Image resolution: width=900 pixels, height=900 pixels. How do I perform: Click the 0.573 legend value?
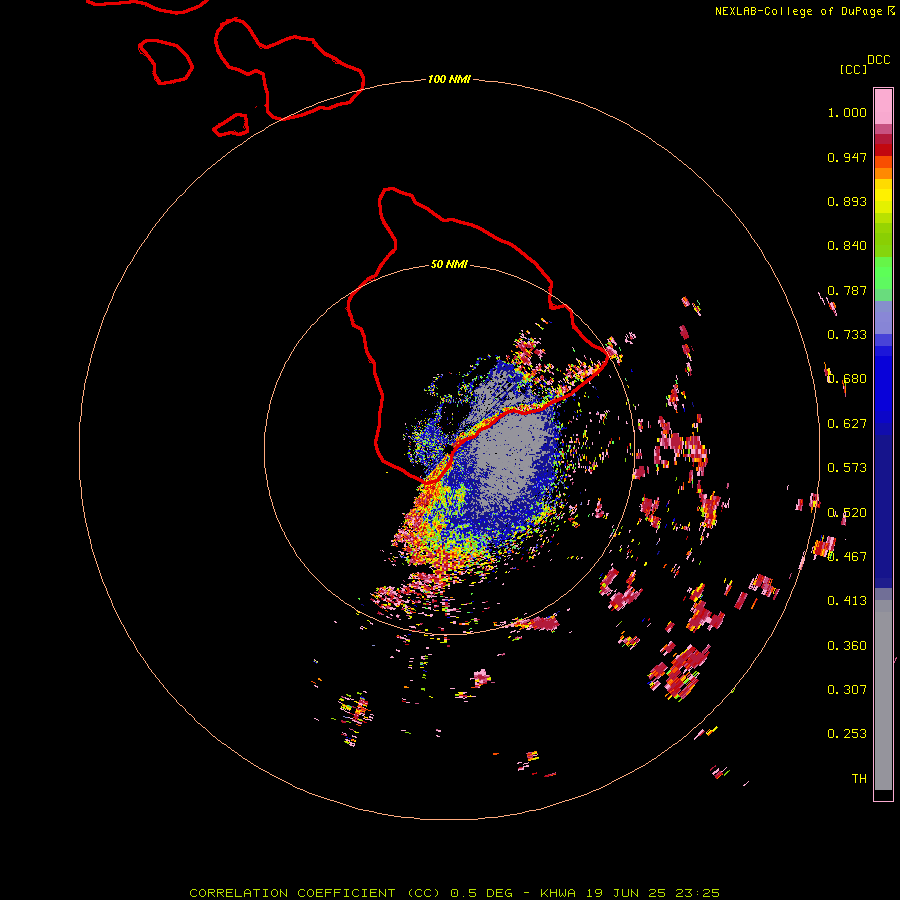pos(847,468)
